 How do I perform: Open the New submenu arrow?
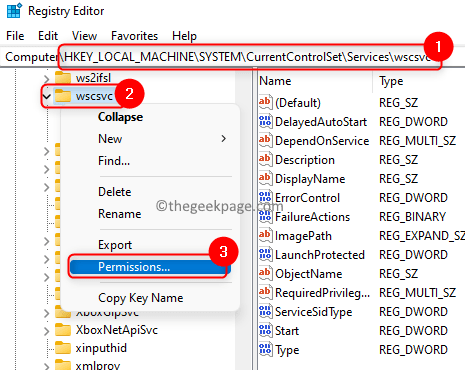pyautogui.click(x=223, y=138)
